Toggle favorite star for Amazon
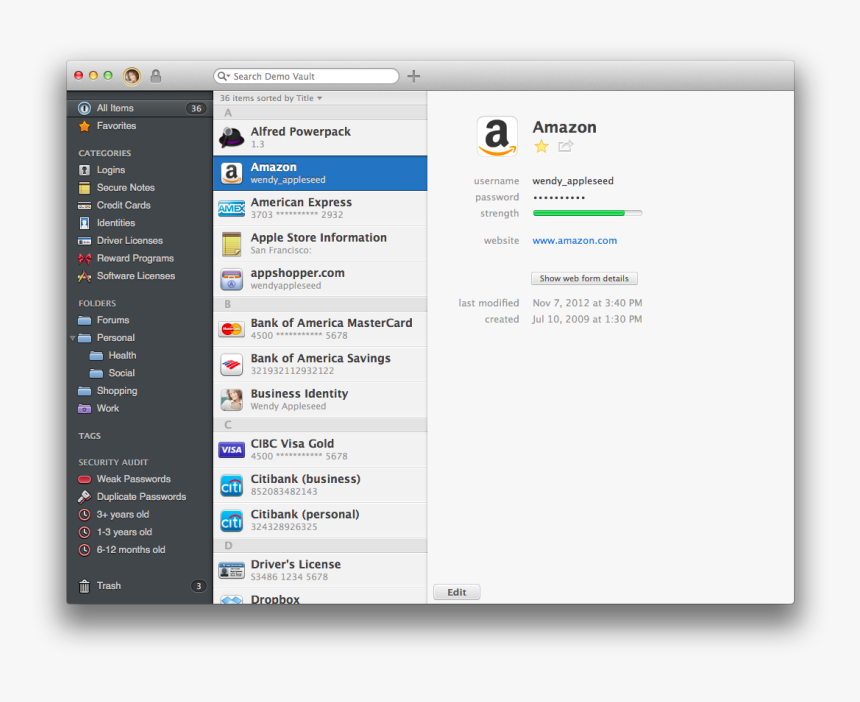The image size is (860, 702). (x=541, y=146)
